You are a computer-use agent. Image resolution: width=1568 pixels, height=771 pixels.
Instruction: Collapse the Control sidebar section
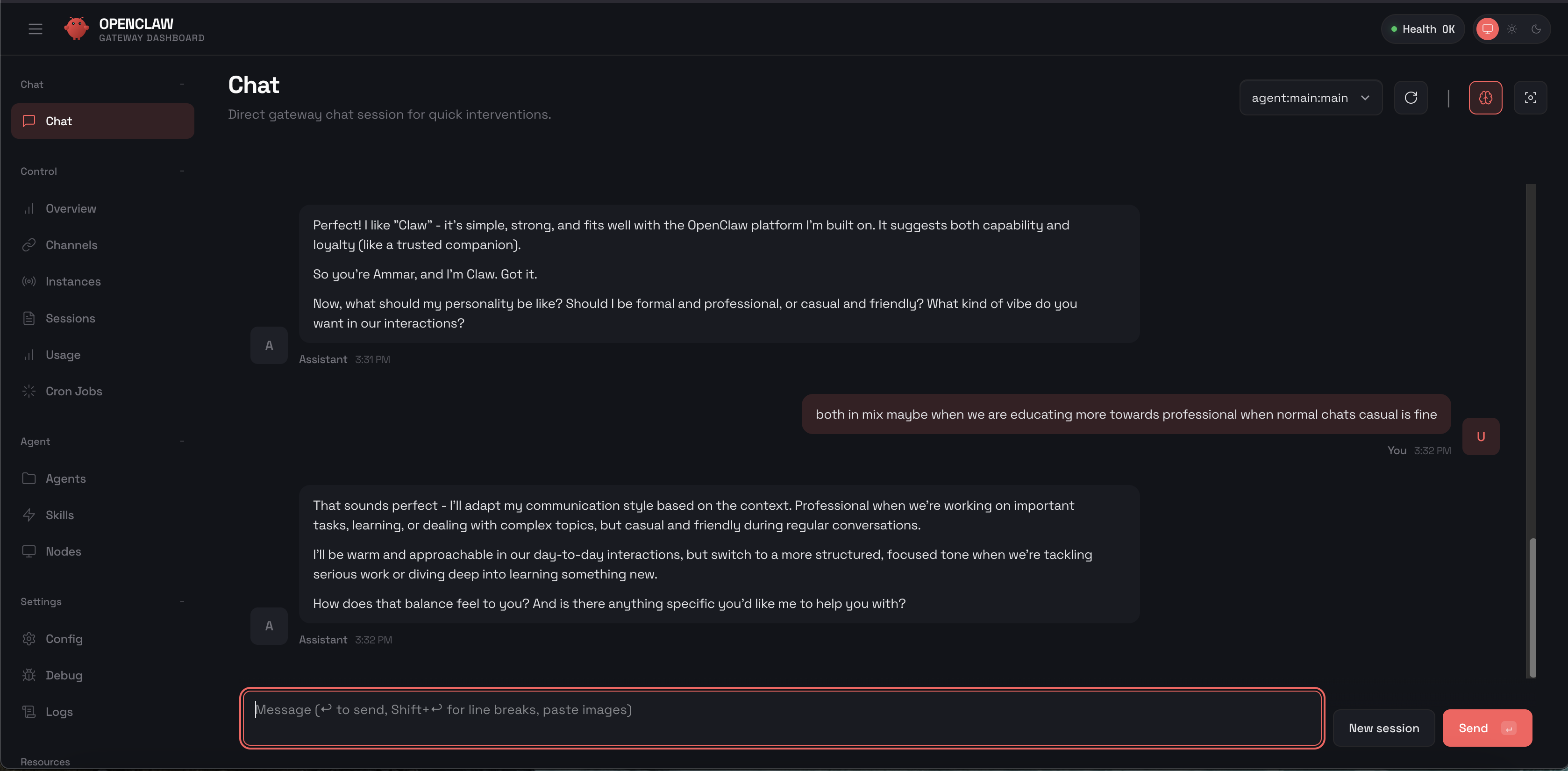tap(182, 171)
